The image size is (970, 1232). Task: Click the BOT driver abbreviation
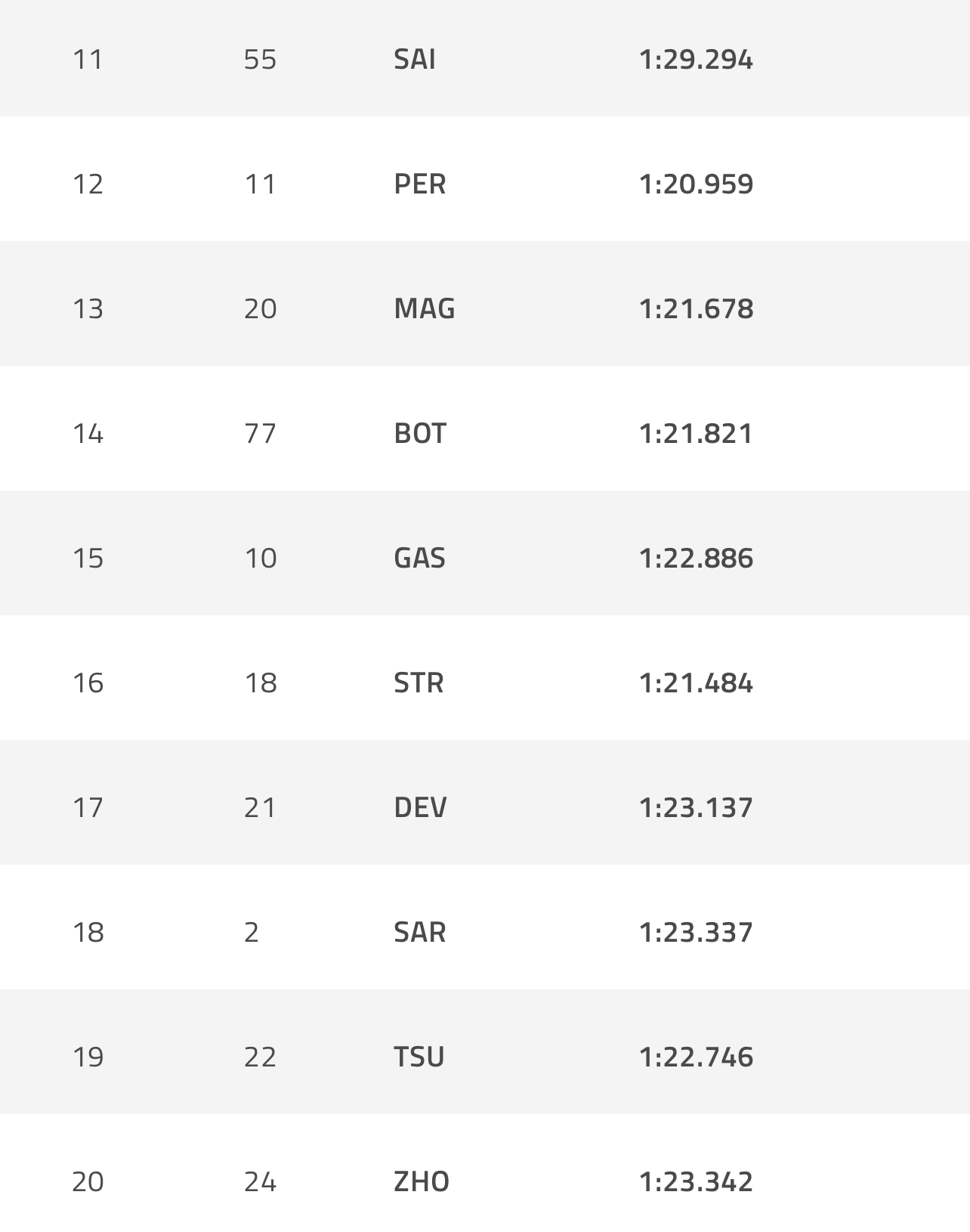coord(420,433)
